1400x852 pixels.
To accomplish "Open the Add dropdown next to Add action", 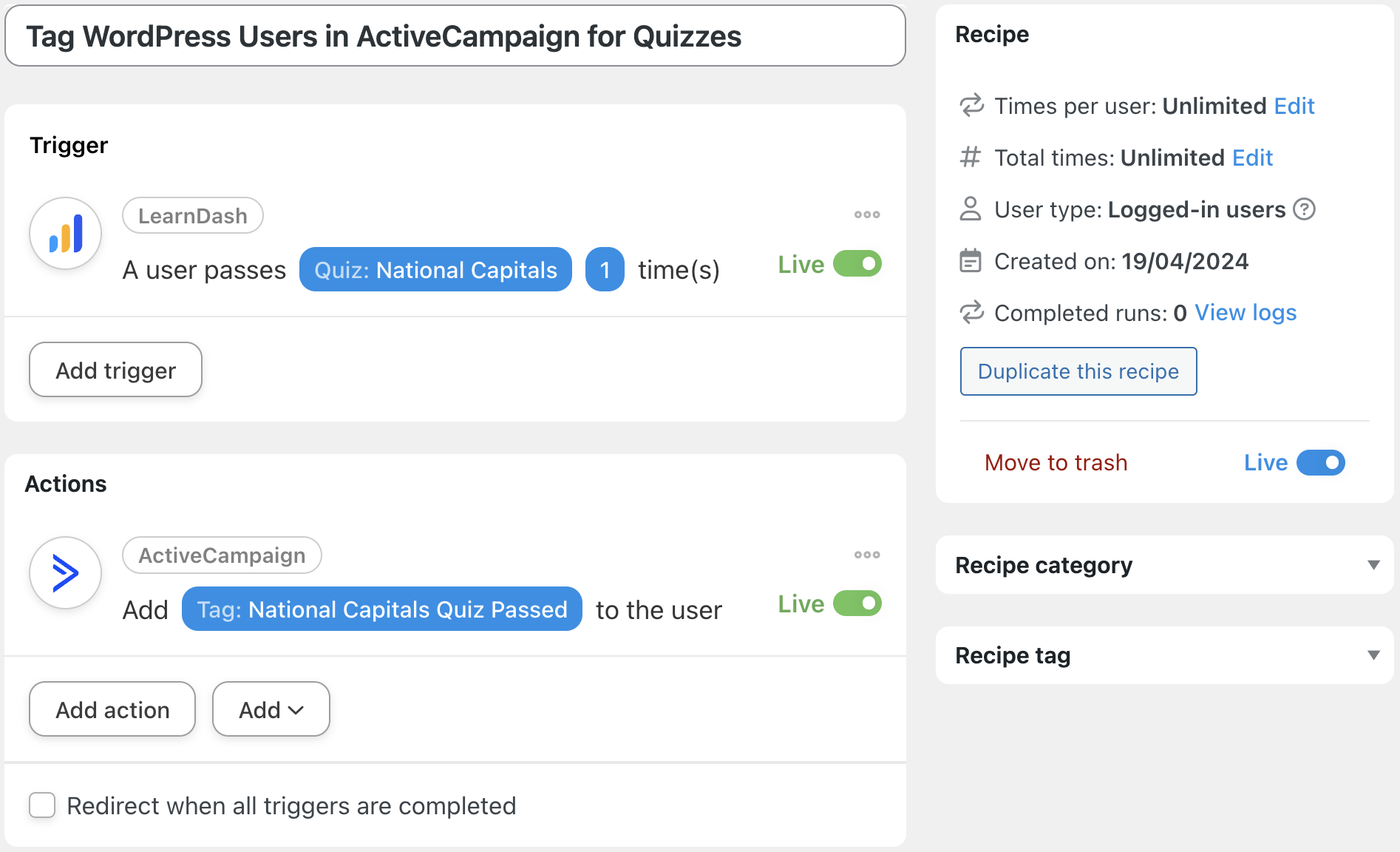I will (x=271, y=709).
